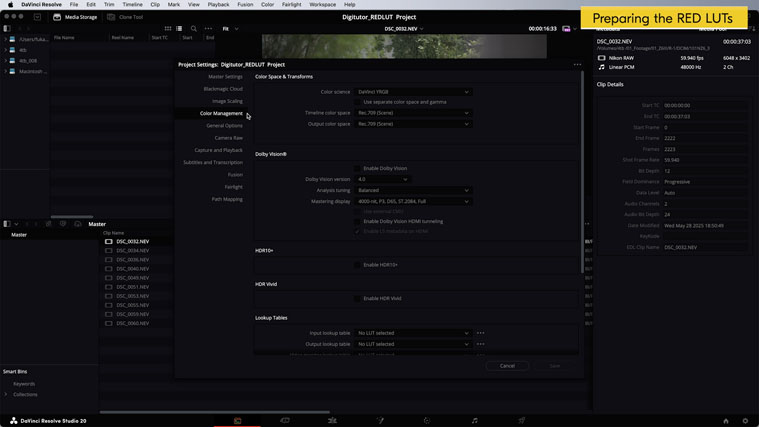Viewport: 759px width, 427px height.
Task: Click the Cancel button
Action: click(507, 366)
